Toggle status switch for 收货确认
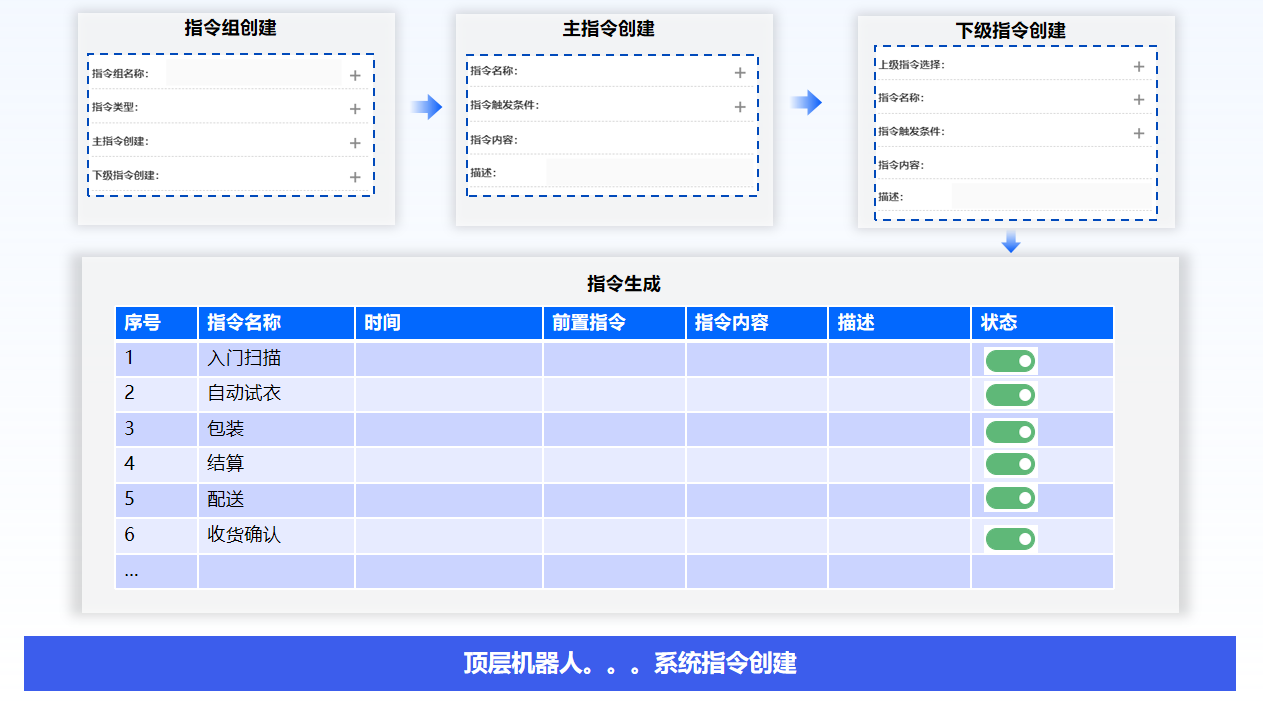This screenshot has height=702, width=1263. pos(1010,539)
